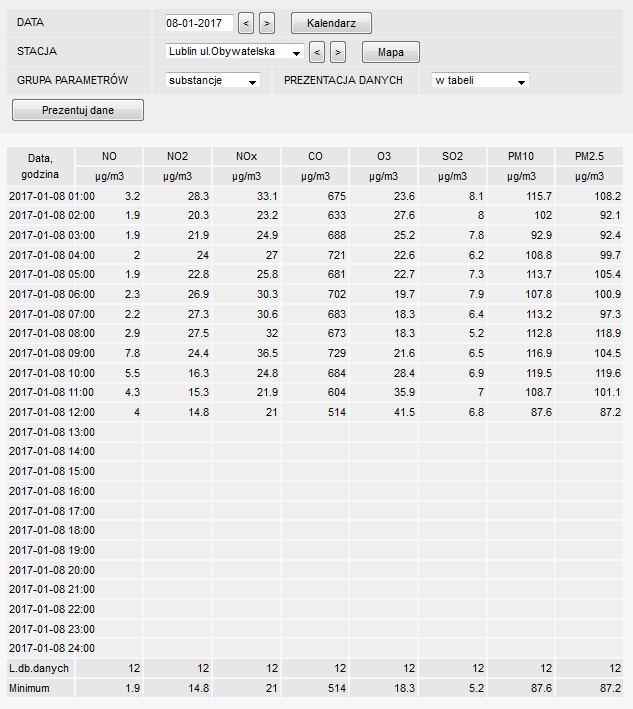The width and height of the screenshot is (633, 709).
Task: Click Prezentuj dane button
Action: 78,110
